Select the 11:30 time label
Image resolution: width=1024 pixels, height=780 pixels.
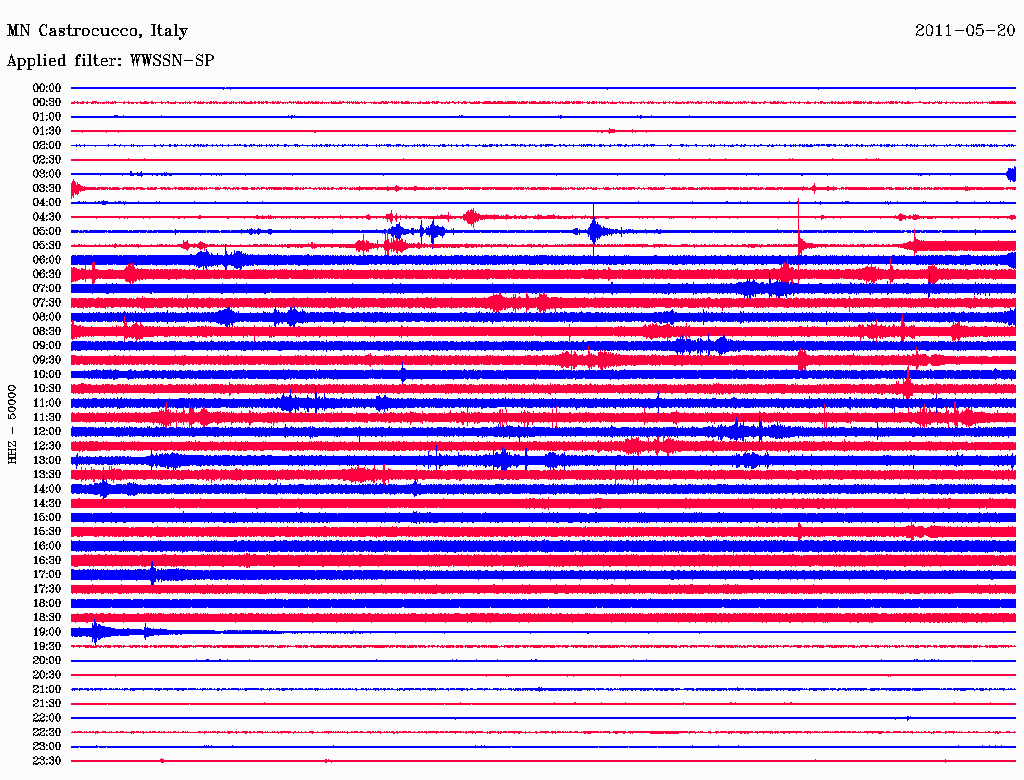coord(46,417)
